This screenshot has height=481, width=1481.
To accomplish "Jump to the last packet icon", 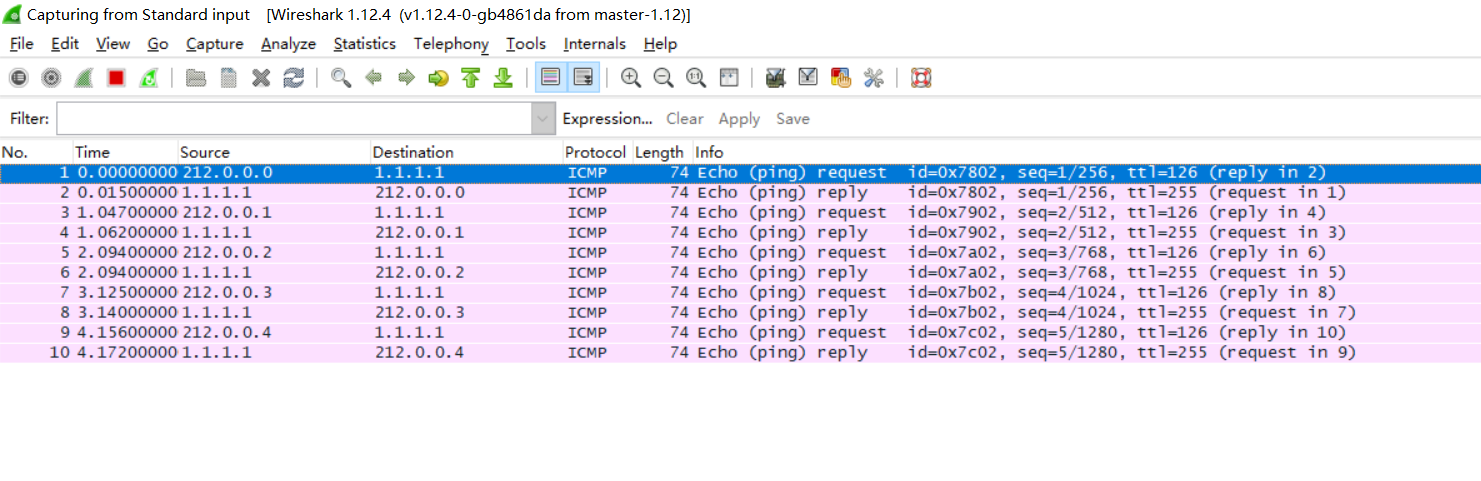I will coord(503,78).
